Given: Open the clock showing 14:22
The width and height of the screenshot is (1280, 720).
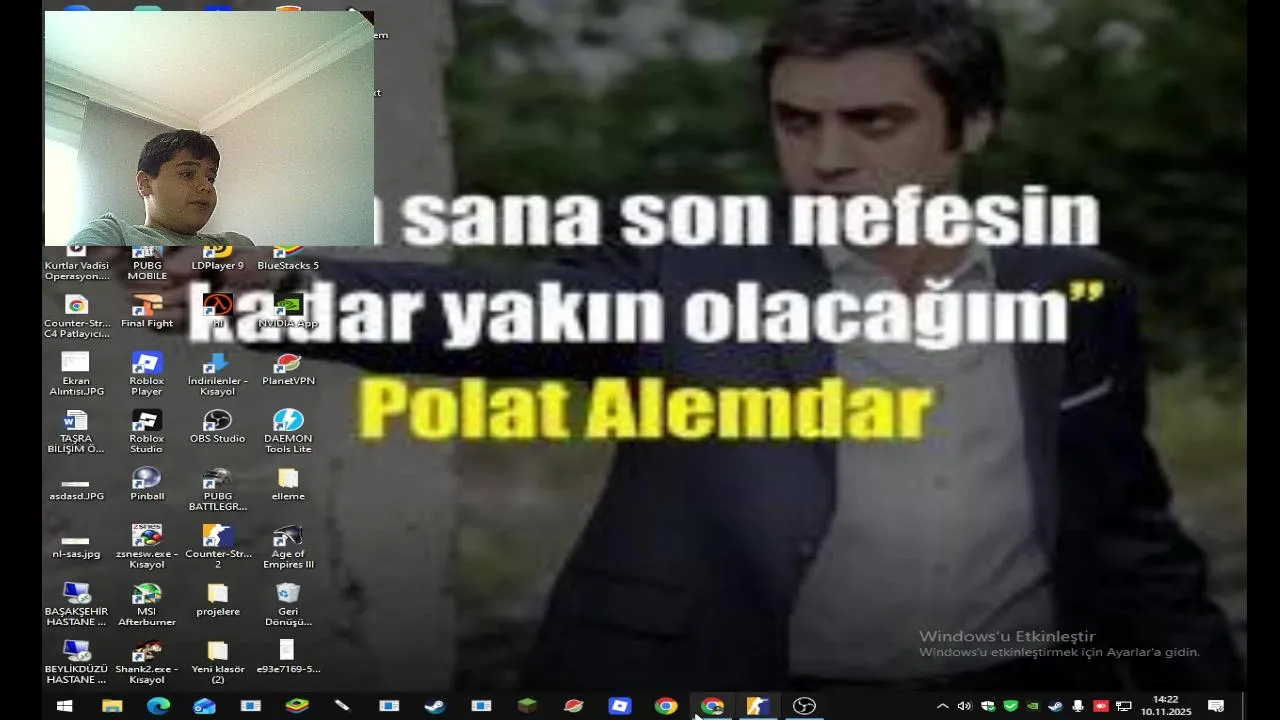Looking at the screenshot, I should pyautogui.click(x=1165, y=706).
